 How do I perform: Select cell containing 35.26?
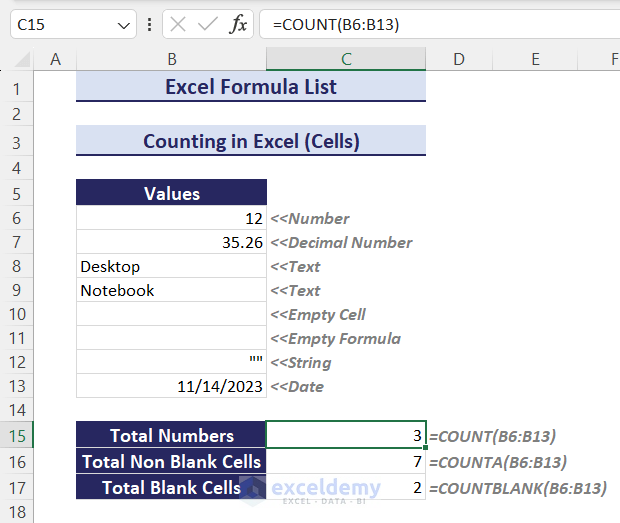[x=171, y=242]
